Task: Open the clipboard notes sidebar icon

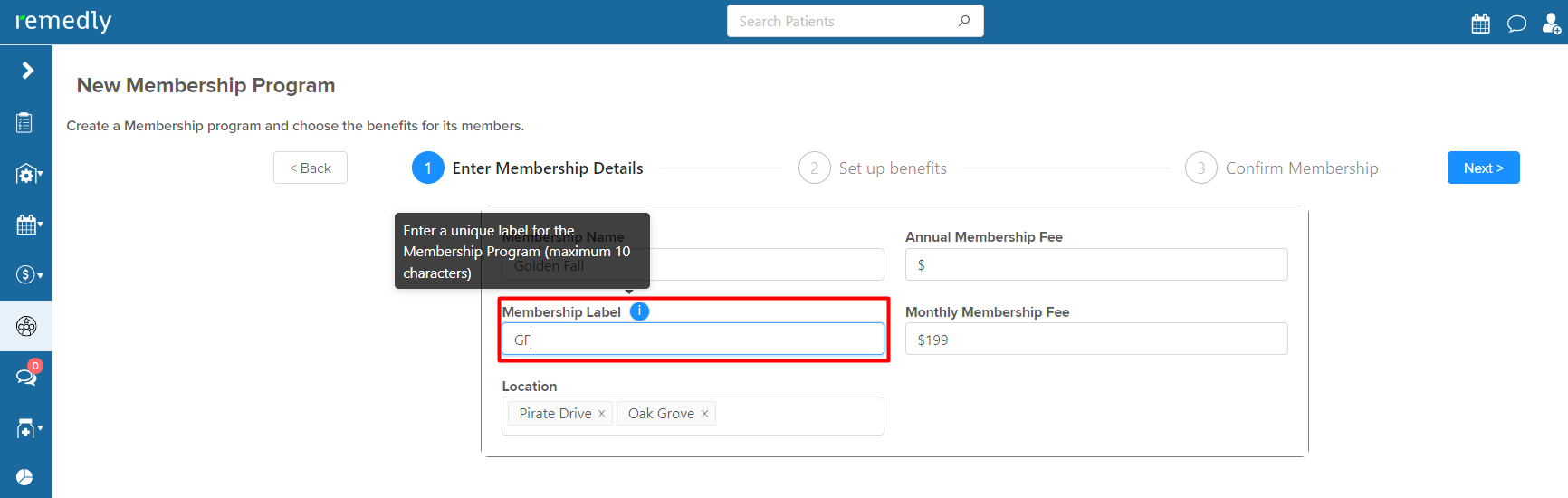Action: 24,122
